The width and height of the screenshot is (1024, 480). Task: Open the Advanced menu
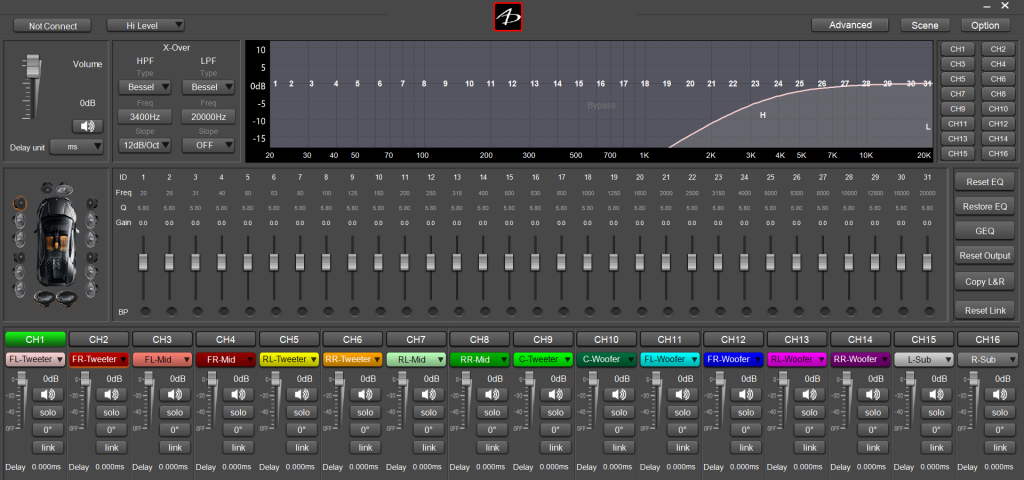pos(850,25)
